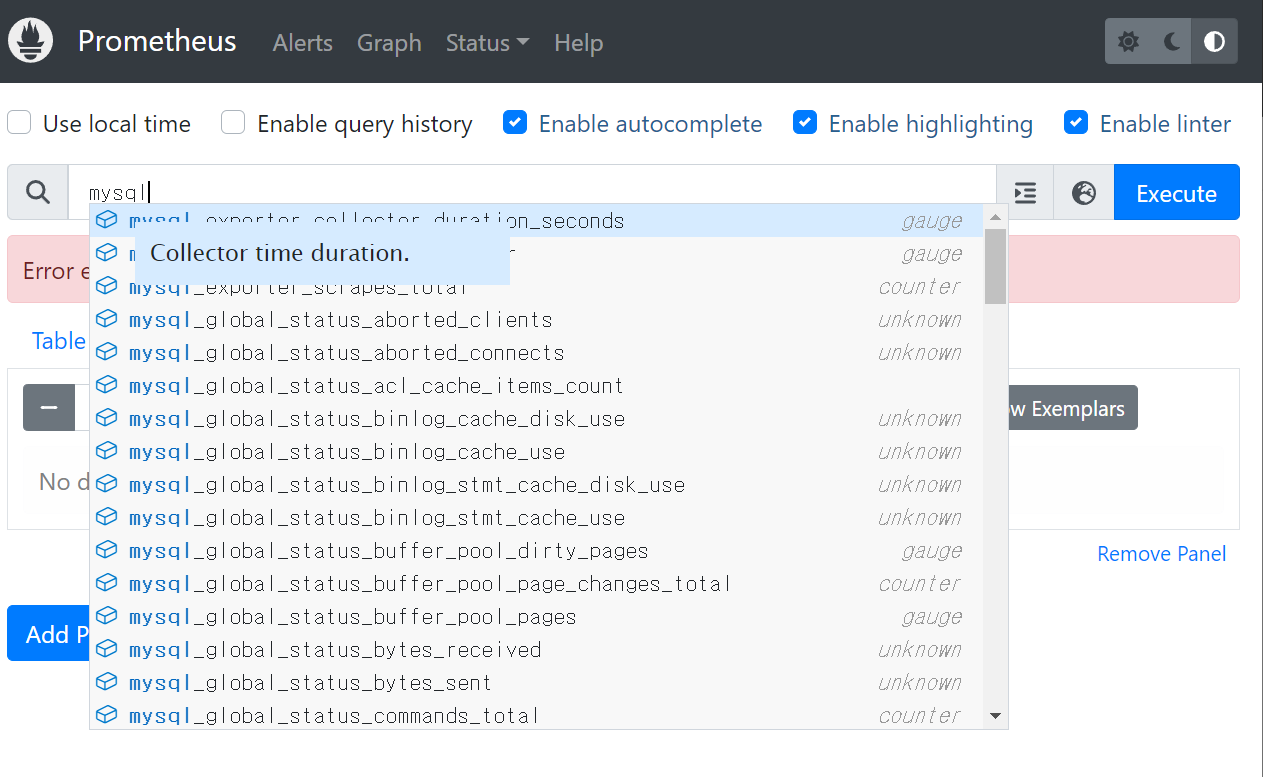Click the search magnifier icon beside the query
This screenshot has width=1263, height=777.
[x=38, y=192]
